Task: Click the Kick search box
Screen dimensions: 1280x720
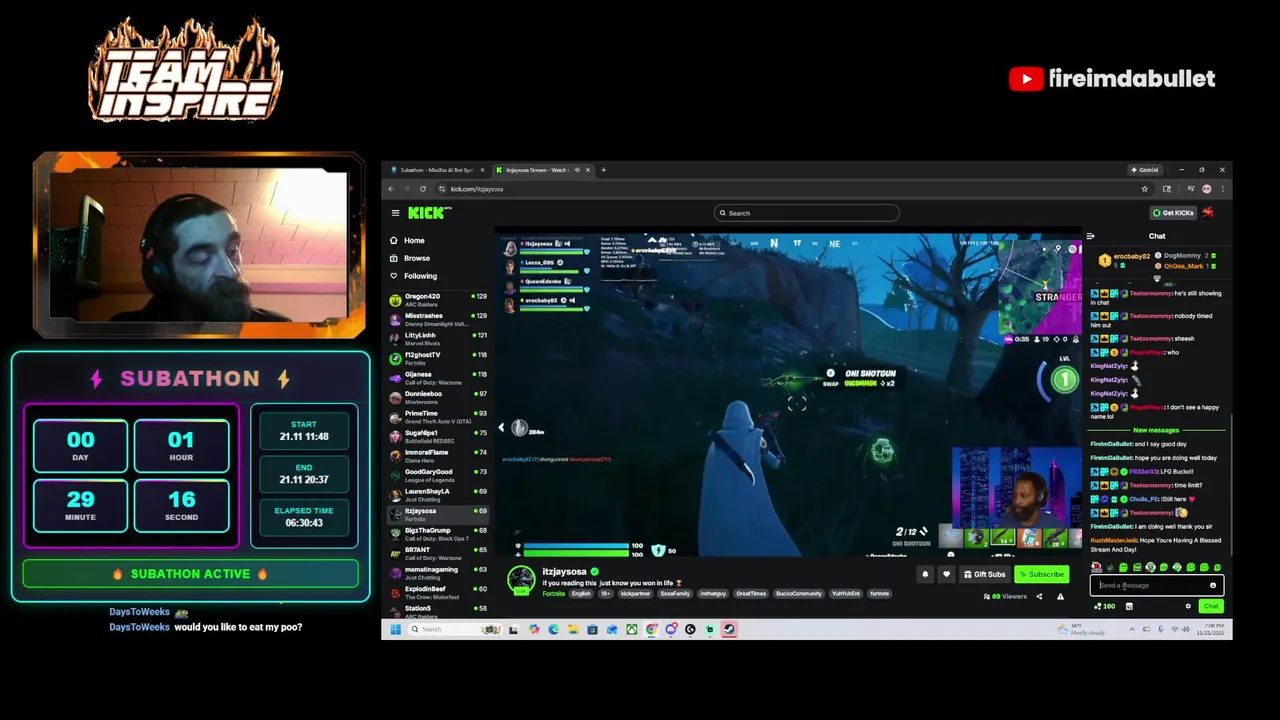Action: 806,213
